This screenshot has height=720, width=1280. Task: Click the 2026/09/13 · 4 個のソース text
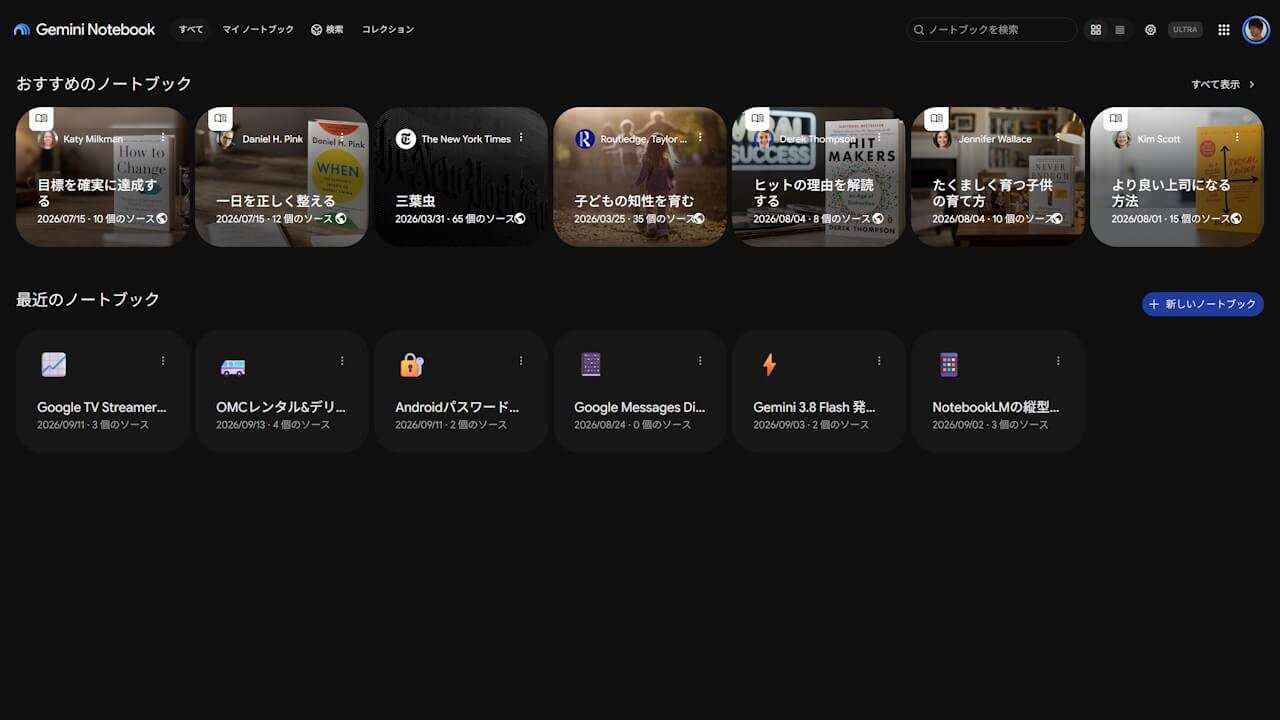(x=275, y=425)
